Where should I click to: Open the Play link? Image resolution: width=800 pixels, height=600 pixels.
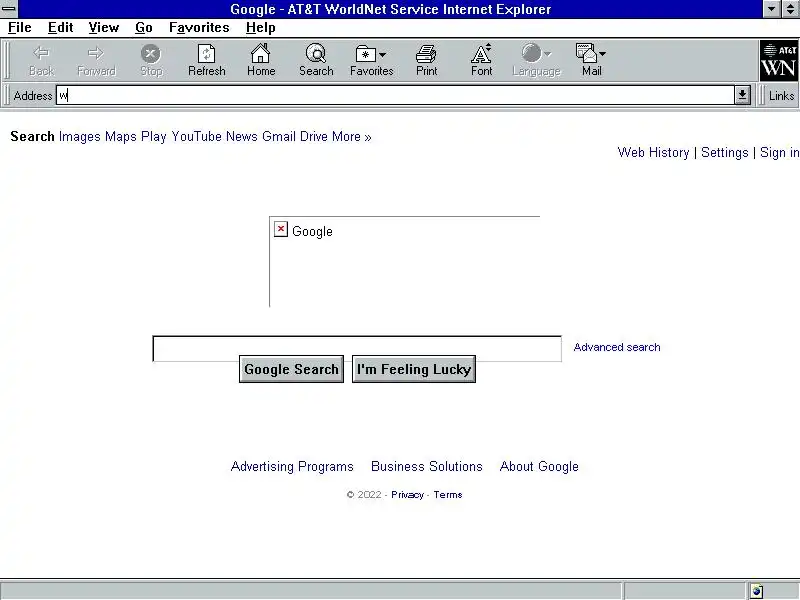(x=154, y=137)
